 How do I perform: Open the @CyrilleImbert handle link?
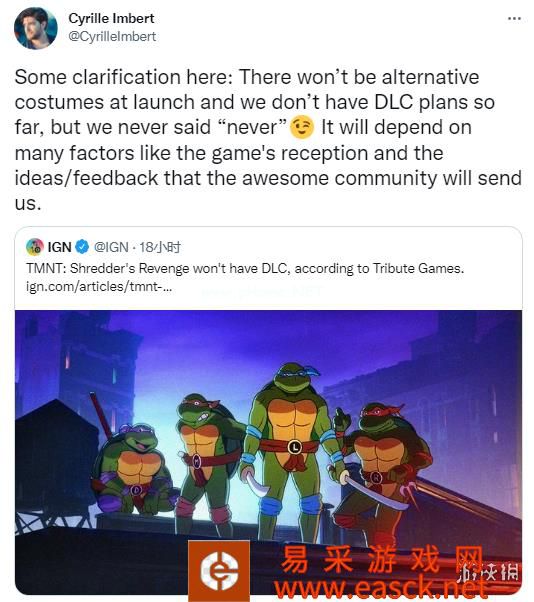pyautogui.click(x=112, y=36)
